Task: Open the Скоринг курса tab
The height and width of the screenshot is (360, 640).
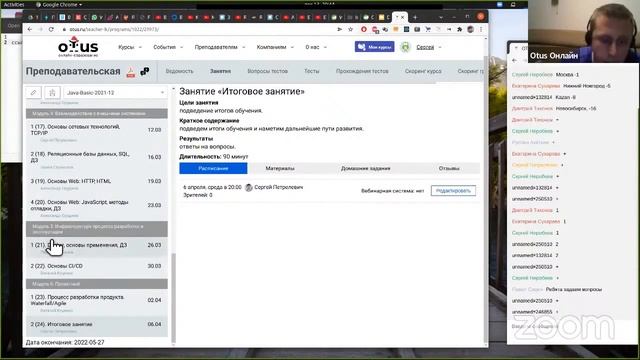Action: 423,71
